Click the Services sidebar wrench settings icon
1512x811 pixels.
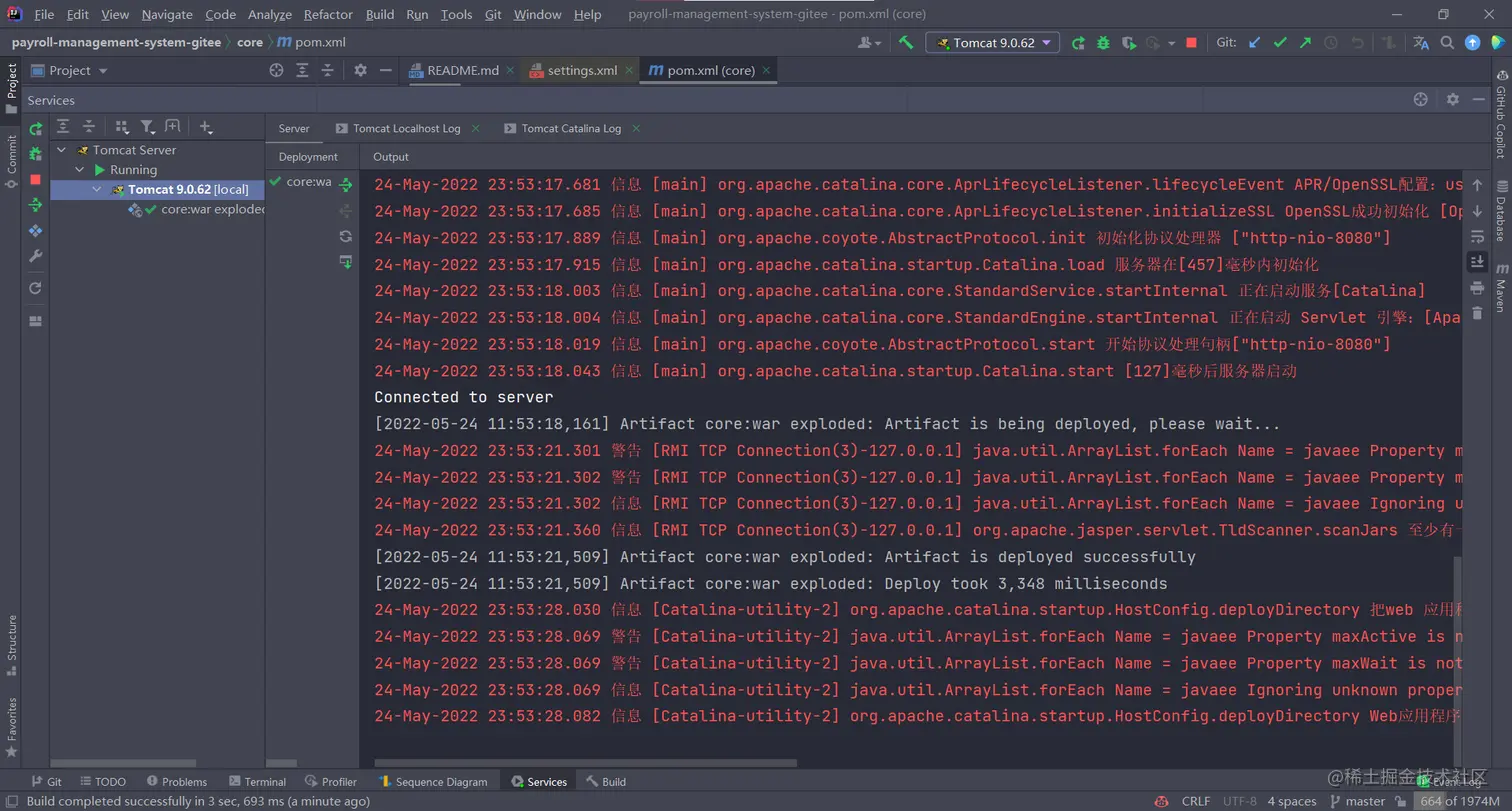35,256
